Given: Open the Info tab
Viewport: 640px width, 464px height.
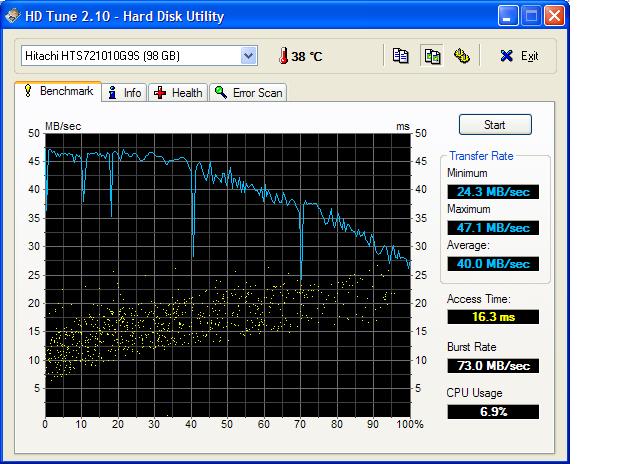Looking at the screenshot, I should click(124, 93).
